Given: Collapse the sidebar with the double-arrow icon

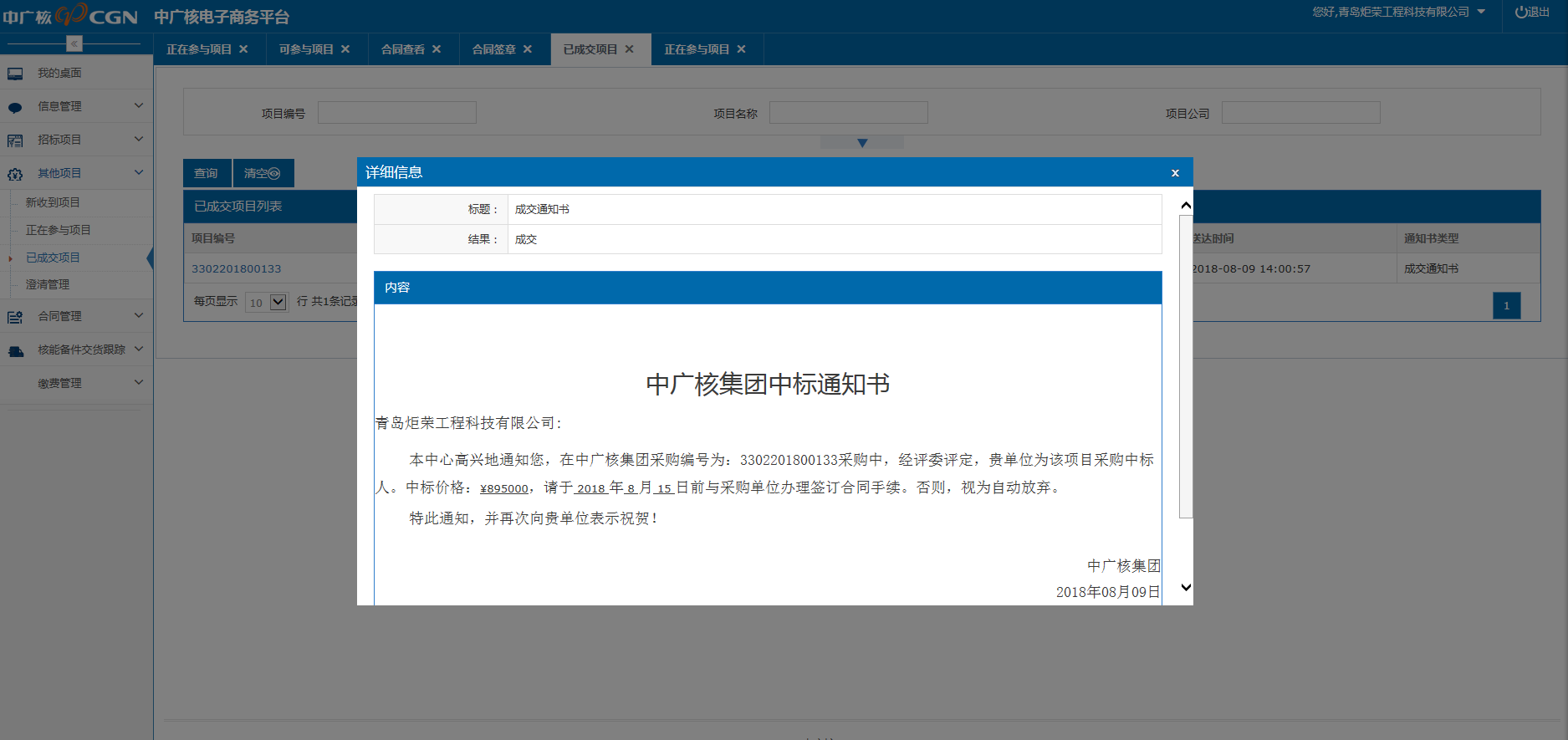Looking at the screenshot, I should click(x=74, y=43).
